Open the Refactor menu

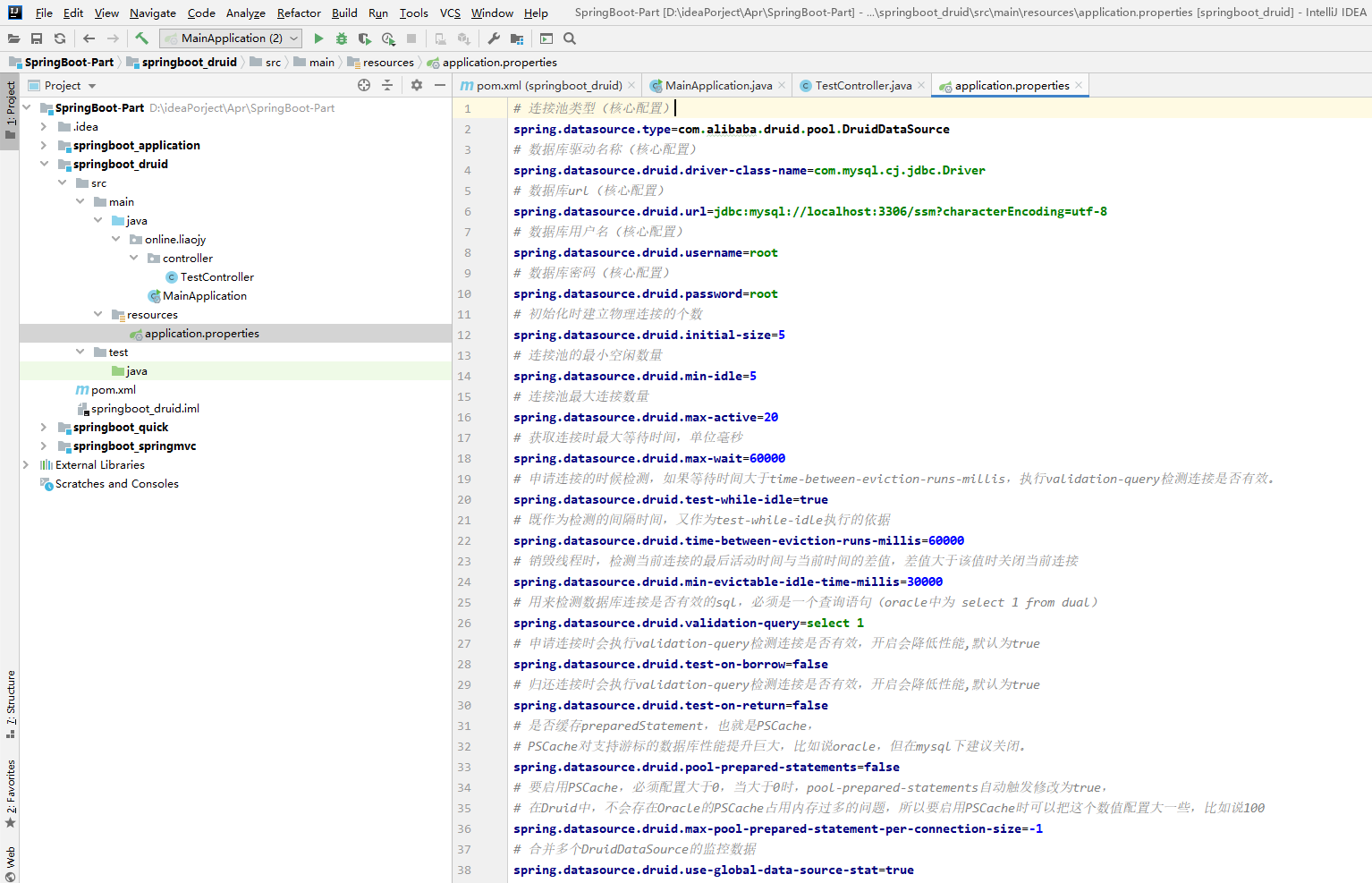click(x=299, y=13)
